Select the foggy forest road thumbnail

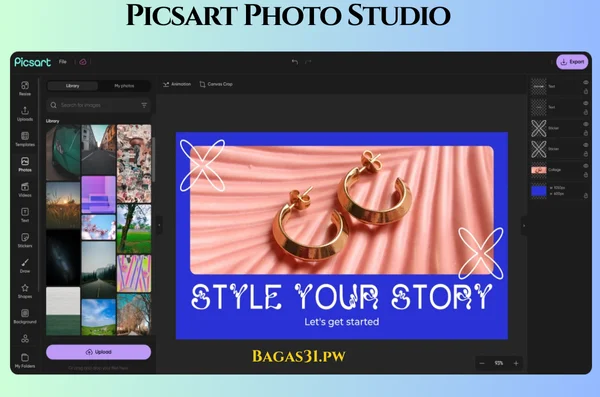click(x=98, y=270)
